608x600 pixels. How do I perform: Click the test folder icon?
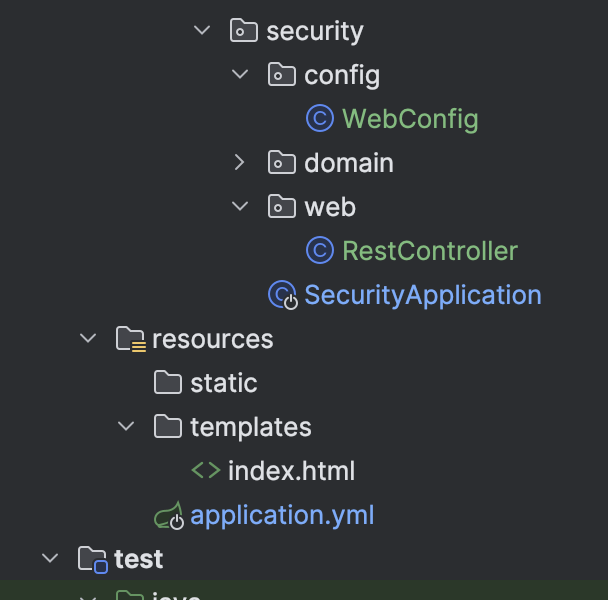pyautogui.click(x=92, y=559)
